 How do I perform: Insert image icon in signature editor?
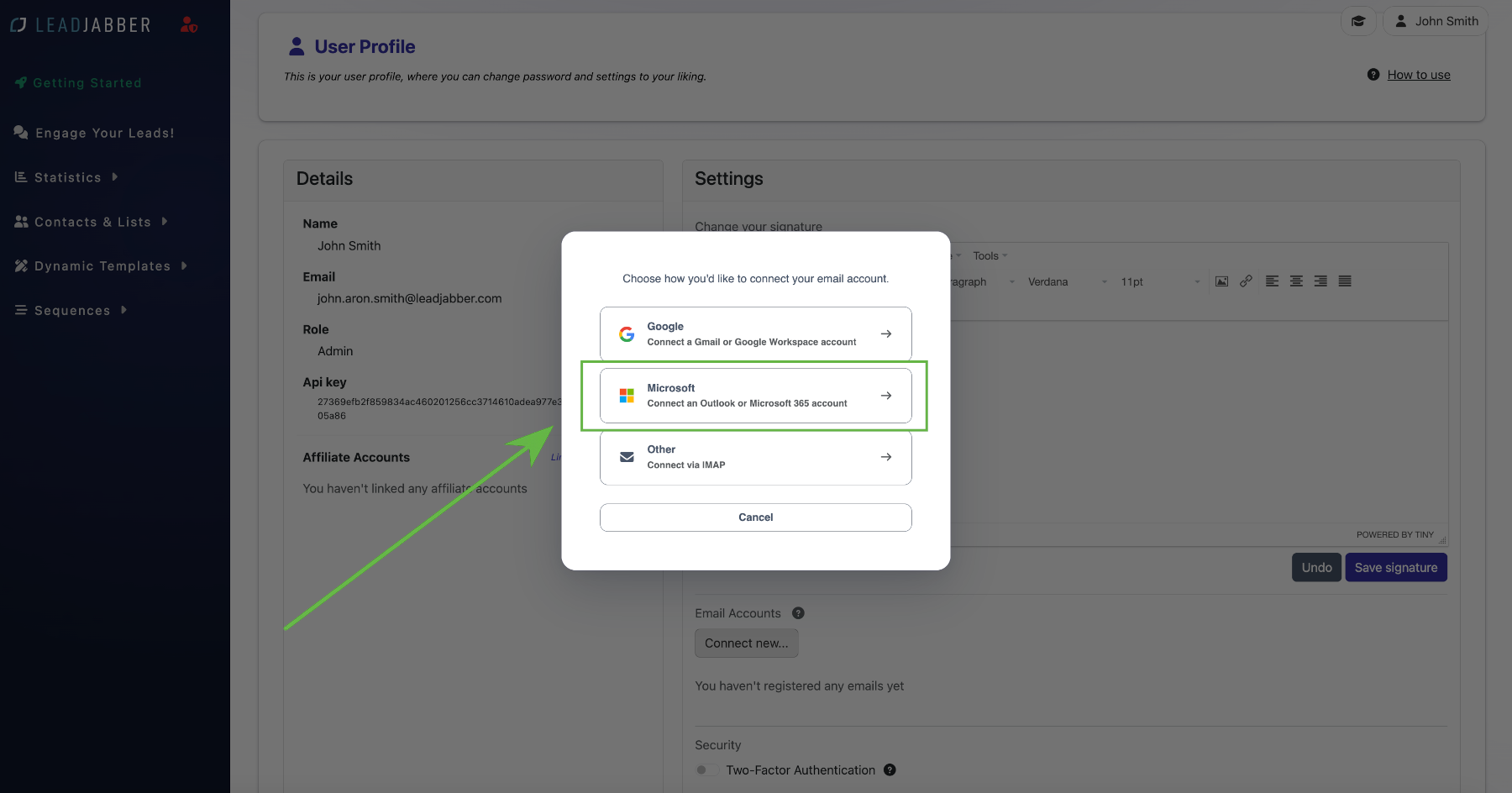click(1222, 281)
